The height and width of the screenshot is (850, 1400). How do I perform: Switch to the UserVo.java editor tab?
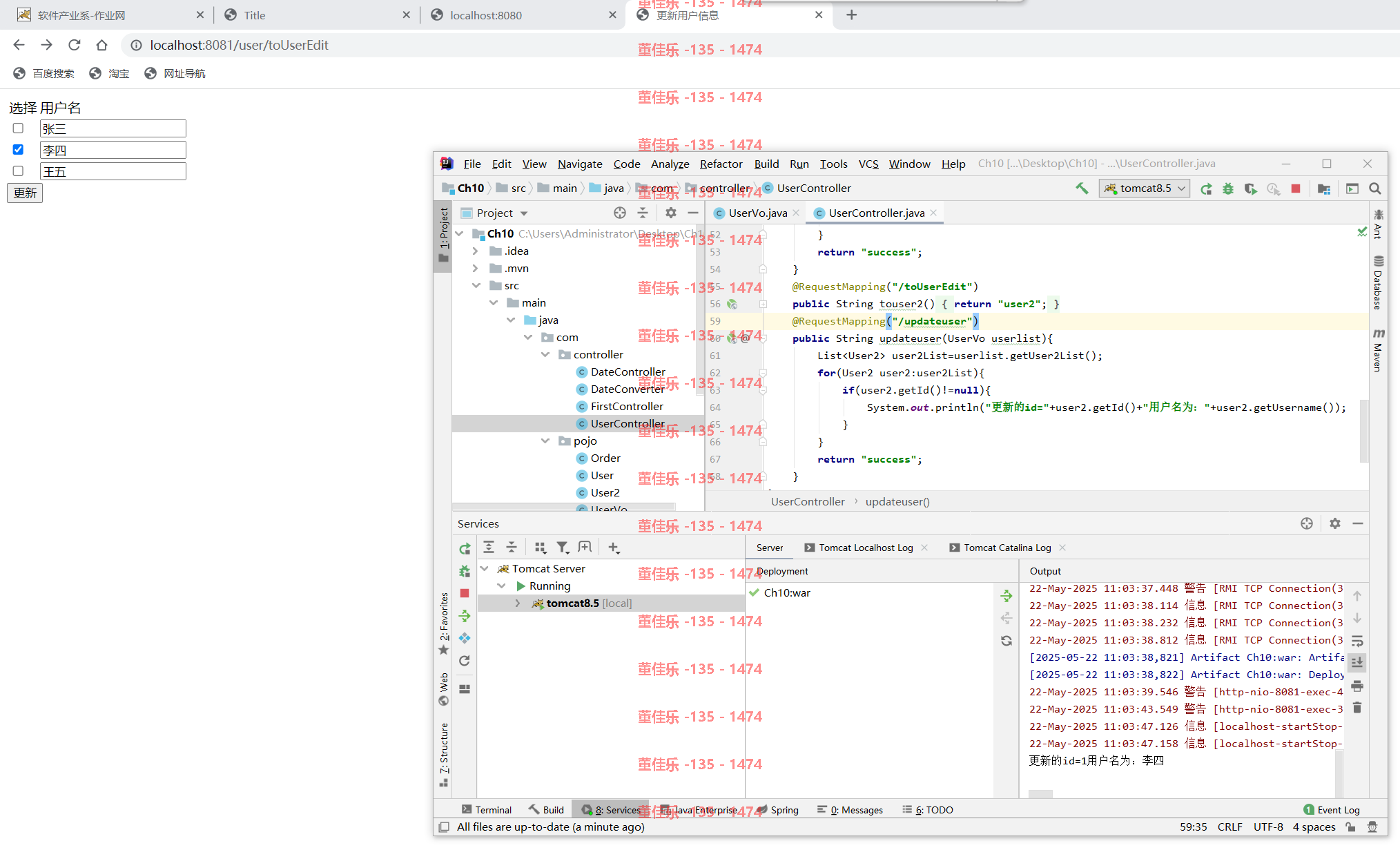[x=757, y=213]
